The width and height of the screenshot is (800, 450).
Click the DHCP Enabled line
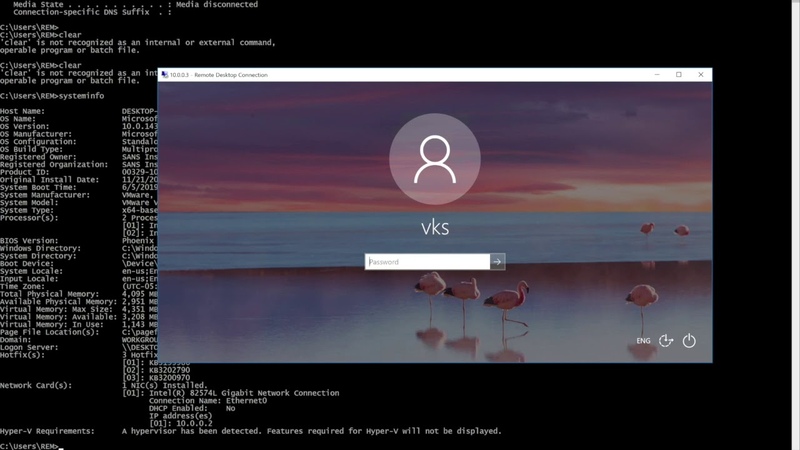click(190, 408)
